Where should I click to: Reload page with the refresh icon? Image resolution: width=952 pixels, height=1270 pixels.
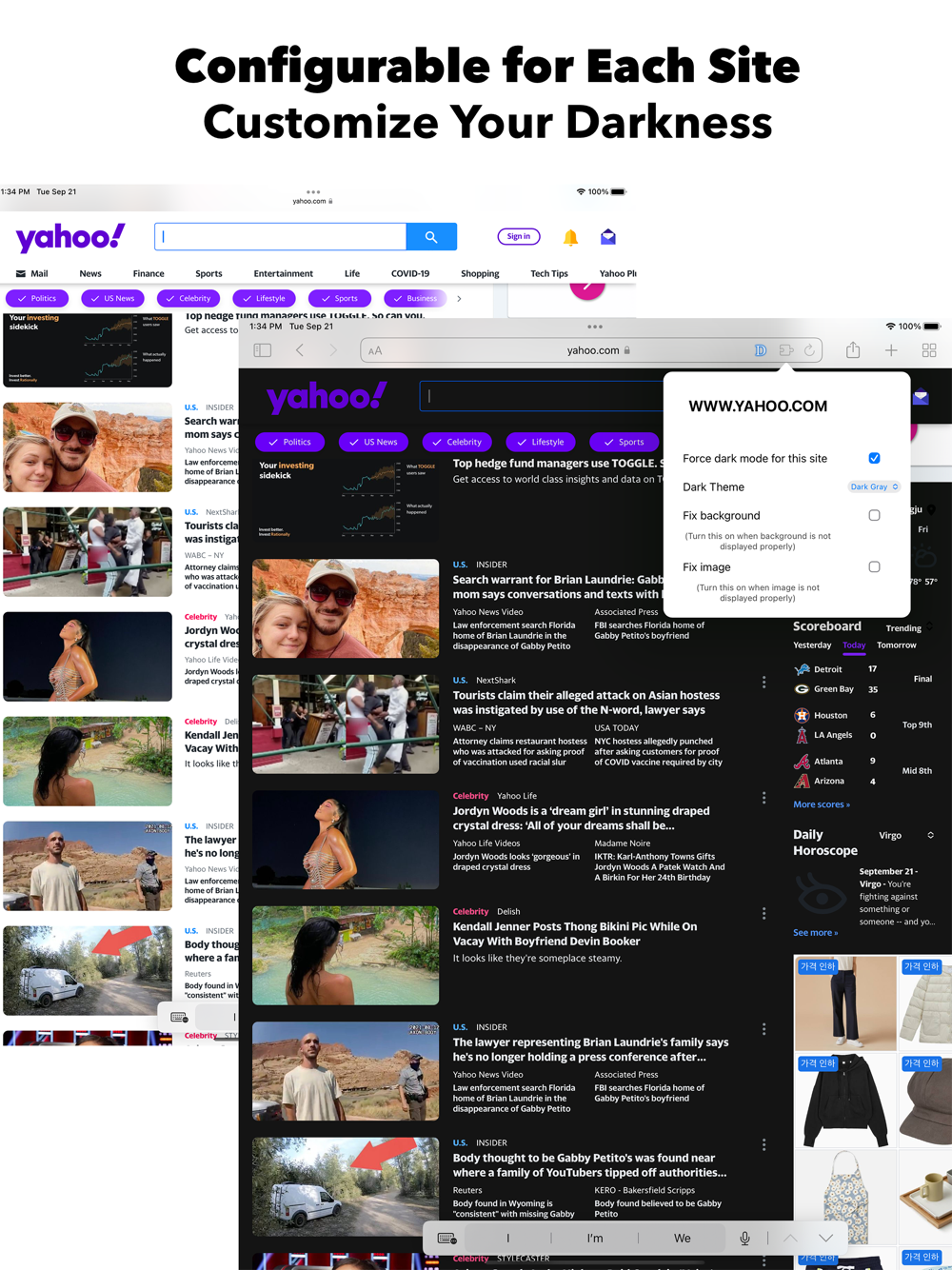810,350
